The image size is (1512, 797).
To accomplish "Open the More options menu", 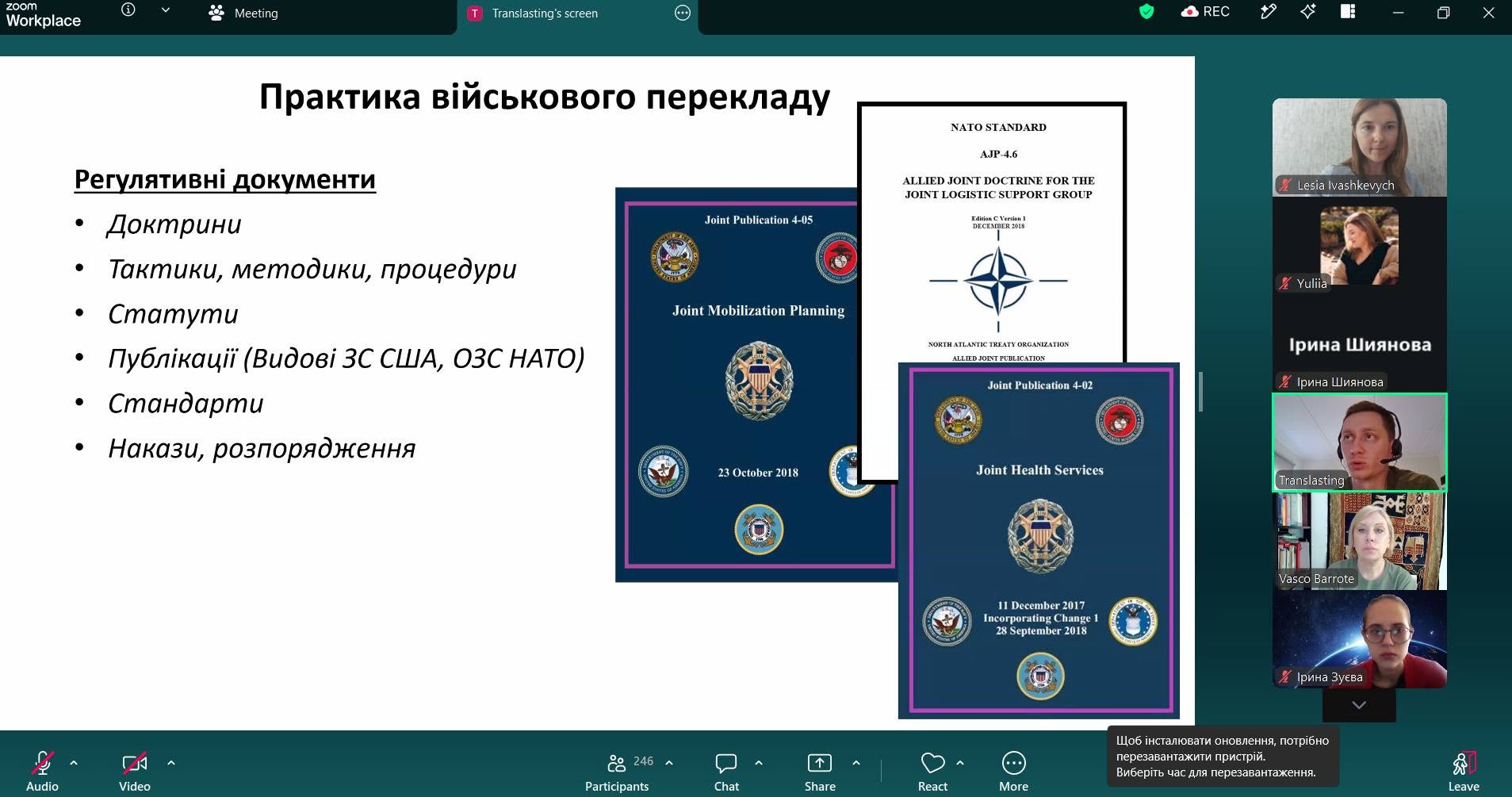I will click(x=1013, y=771).
